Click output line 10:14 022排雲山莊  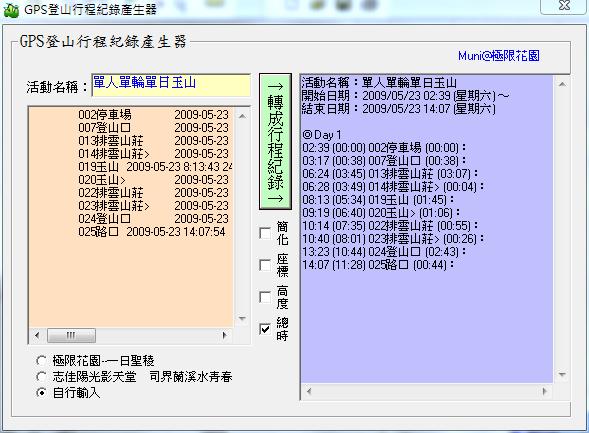[390, 226]
